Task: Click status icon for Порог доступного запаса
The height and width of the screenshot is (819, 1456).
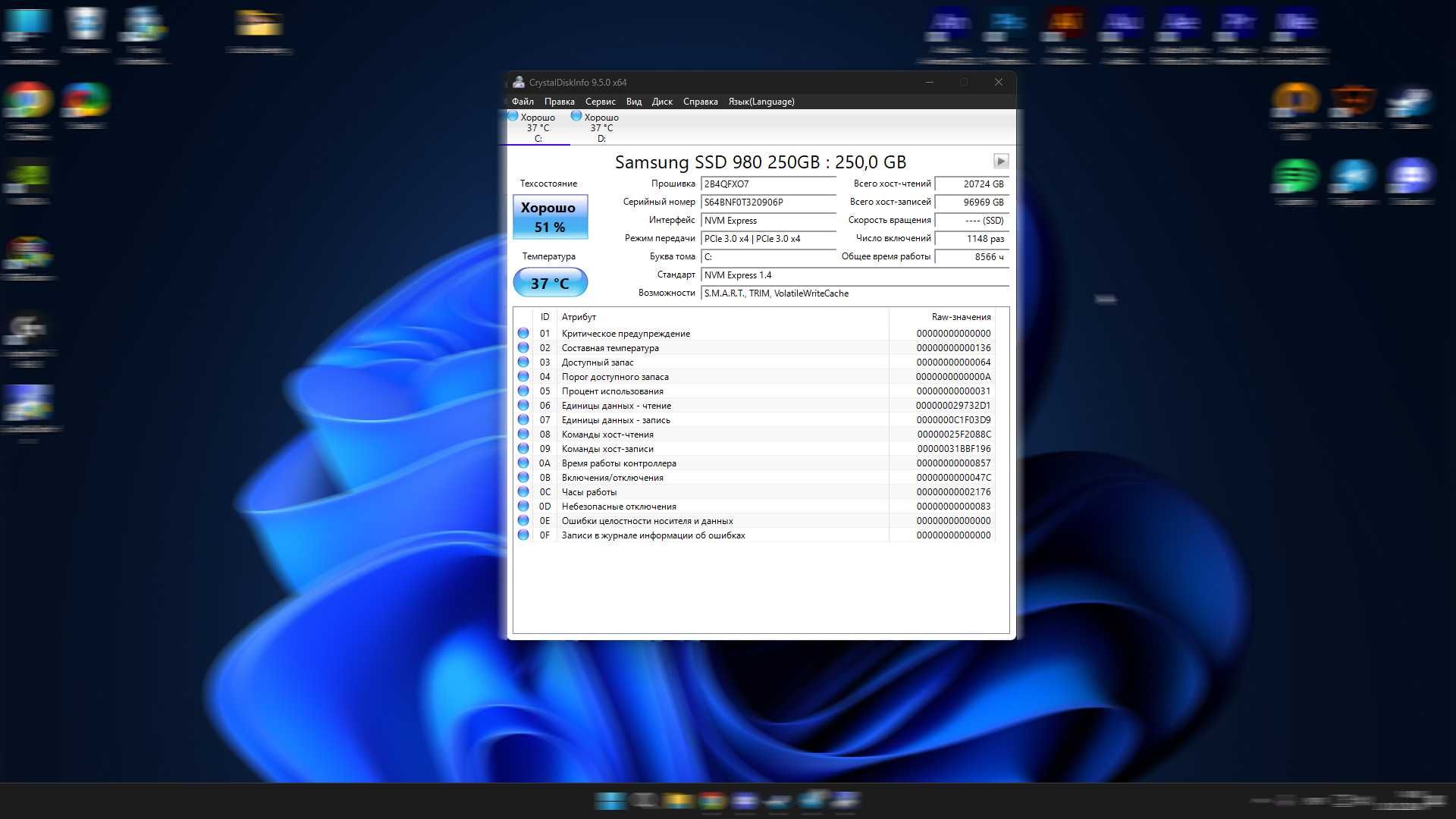Action: [x=523, y=376]
